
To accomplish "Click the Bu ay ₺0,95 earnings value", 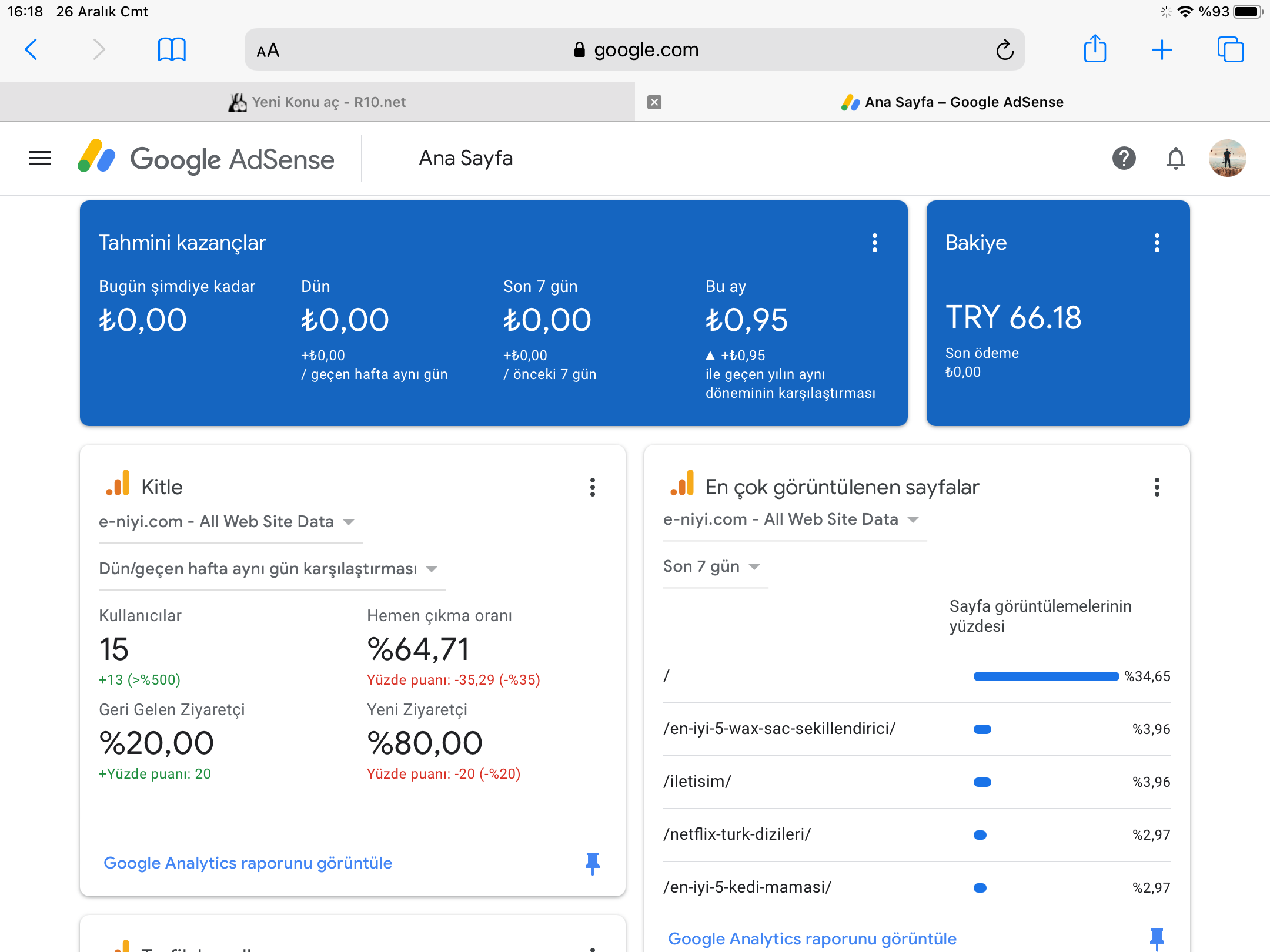I will (x=747, y=320).
